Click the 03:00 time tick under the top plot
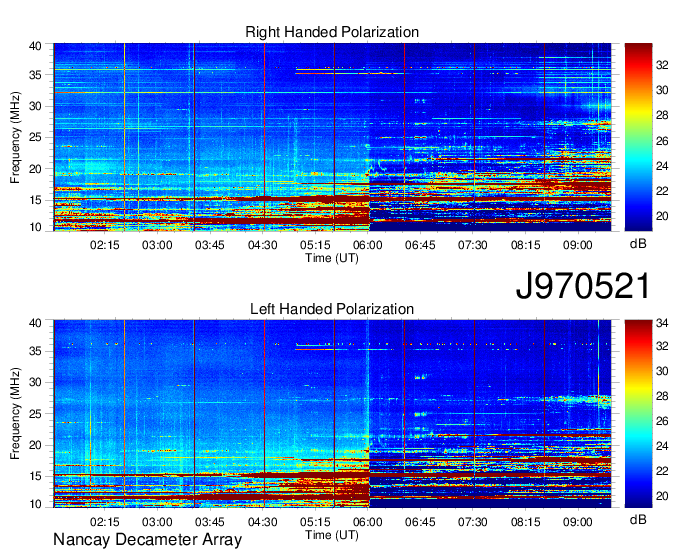 point(157,245)
